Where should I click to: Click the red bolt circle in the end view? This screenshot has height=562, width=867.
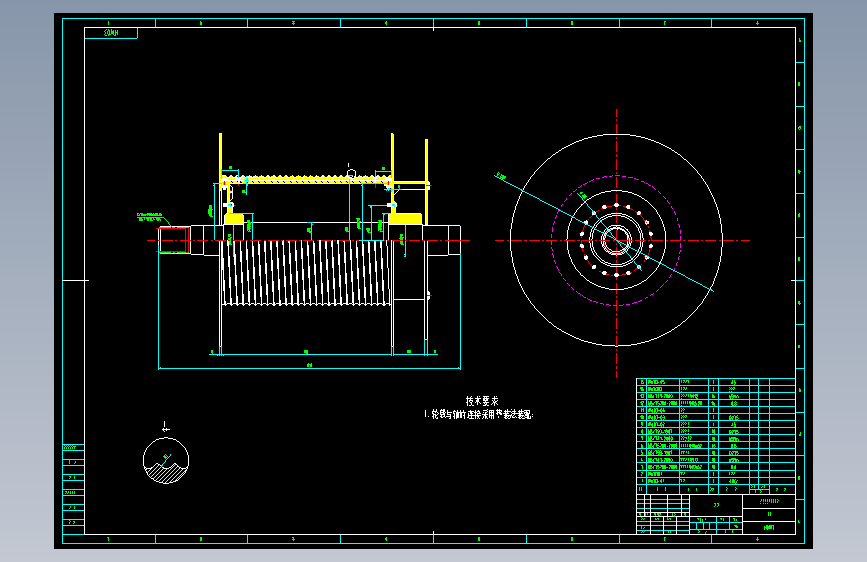tap(617, 241)
